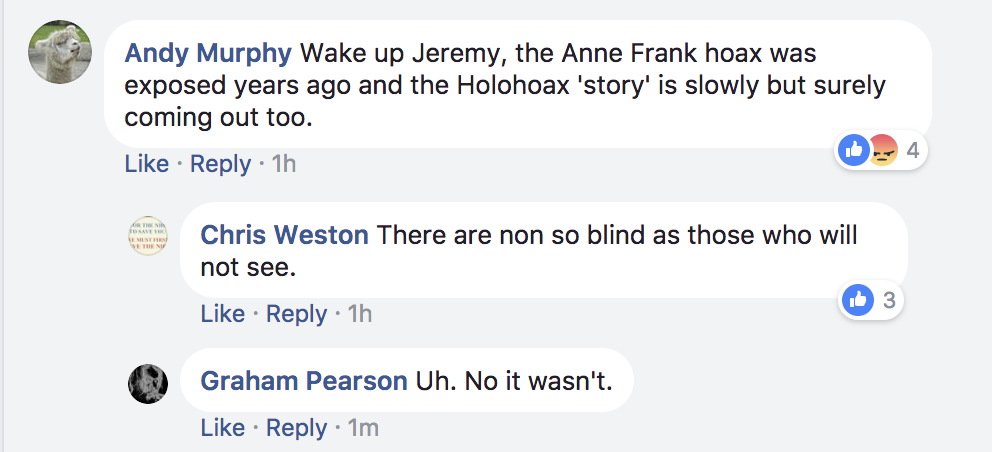Viewport: 992px width, 452px height.
Task: Open reaction count 4 on Andy's comment
Action: tap(912, 151)
